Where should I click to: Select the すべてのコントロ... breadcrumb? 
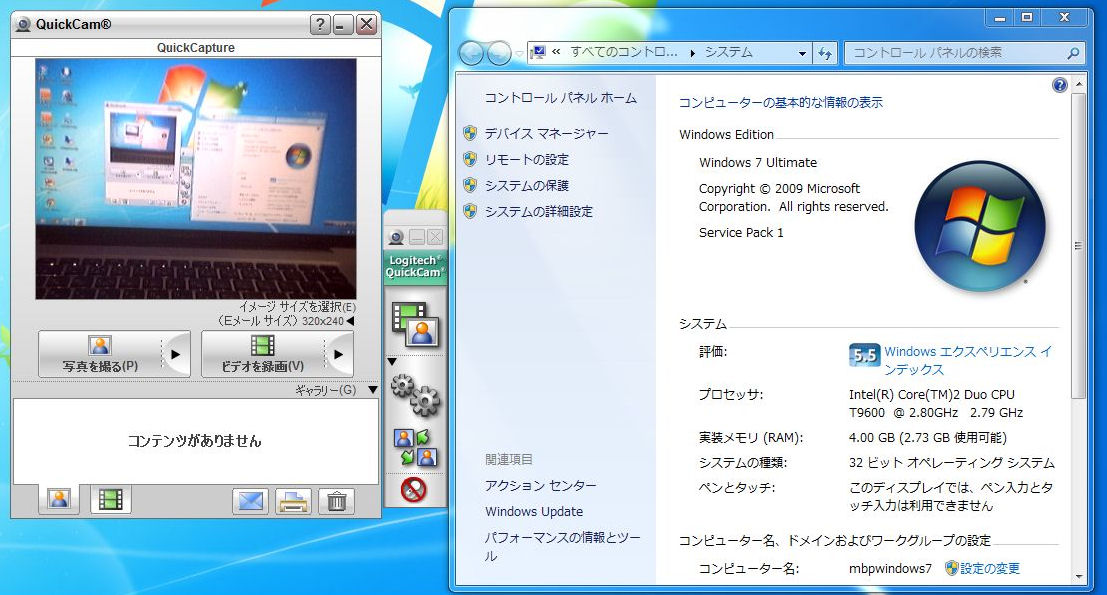(623, 52)
